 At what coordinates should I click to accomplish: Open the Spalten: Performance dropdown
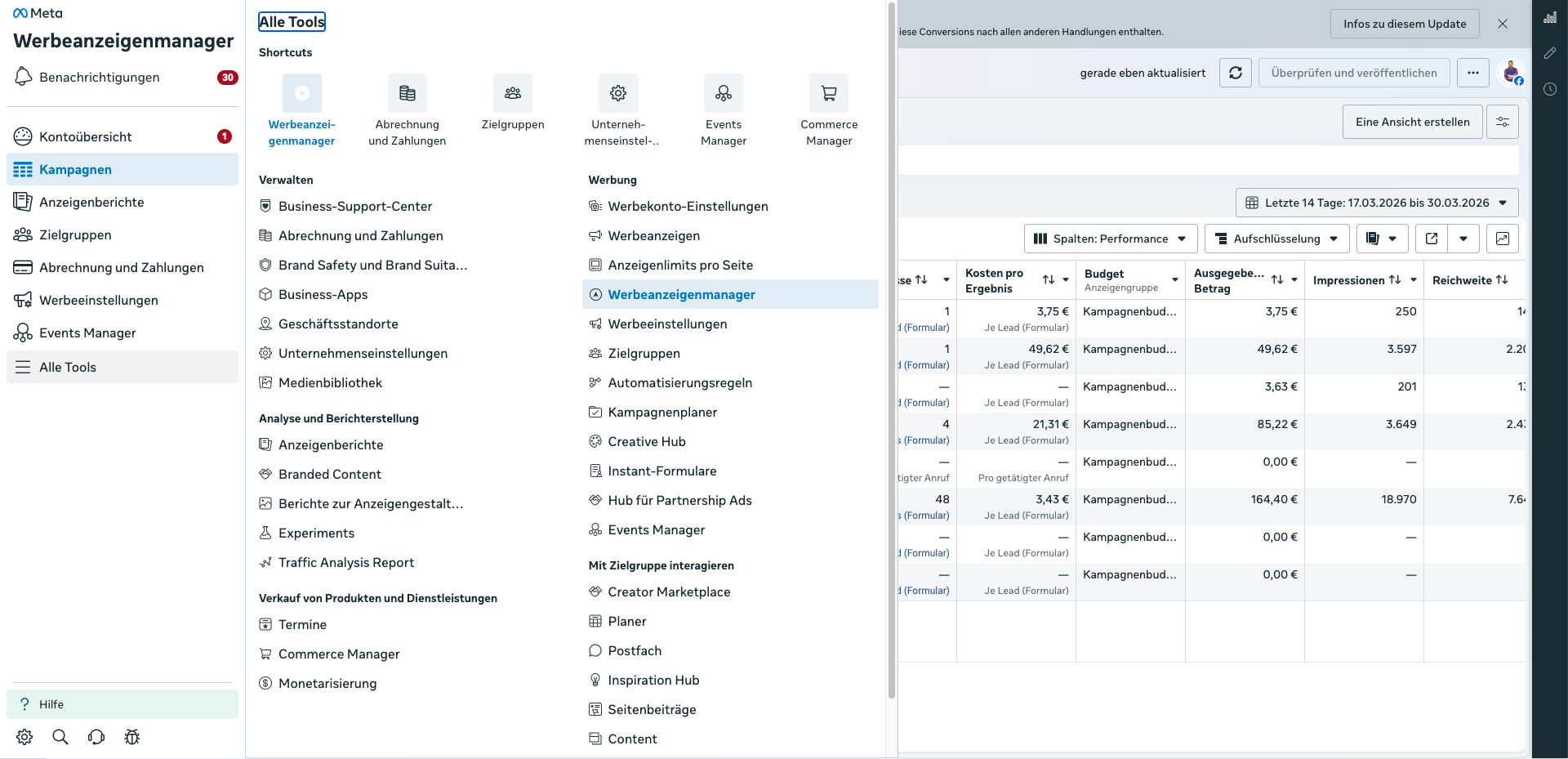tap(1111, 239)
